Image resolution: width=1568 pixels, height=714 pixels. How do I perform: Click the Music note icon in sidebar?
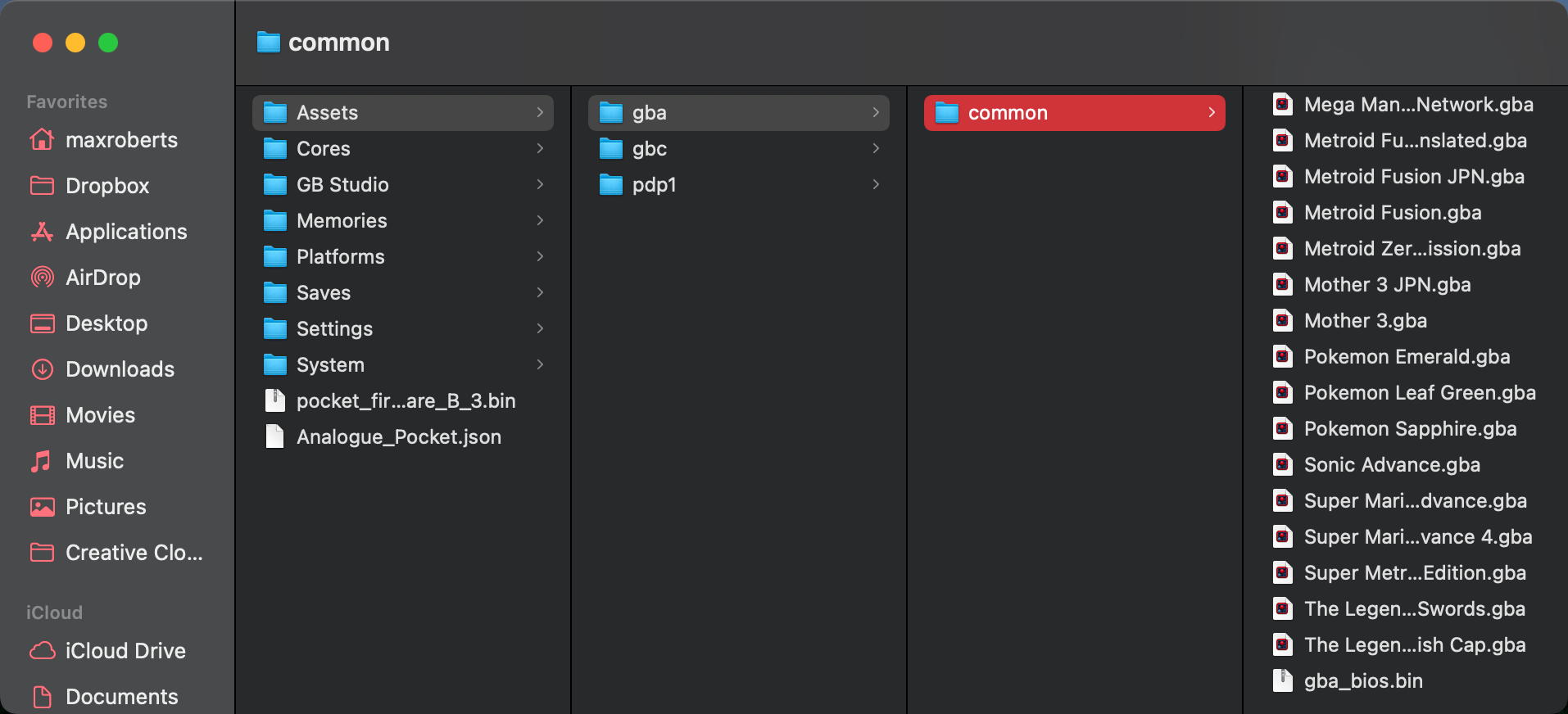[x=41, y=461]
